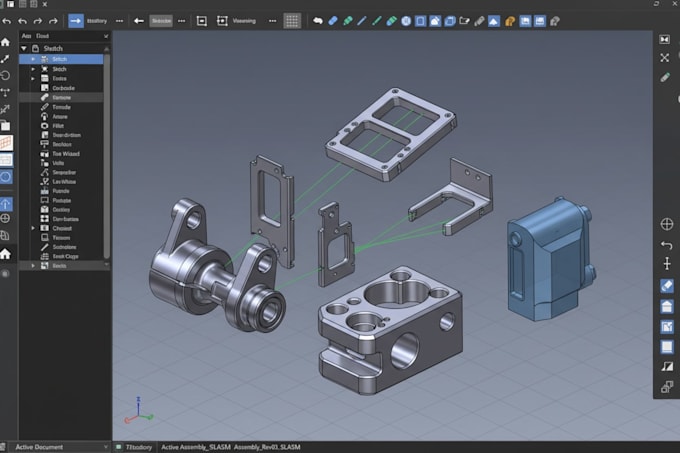
Task: Select the dimension tool in left sidebar
Action: point(5,92)
